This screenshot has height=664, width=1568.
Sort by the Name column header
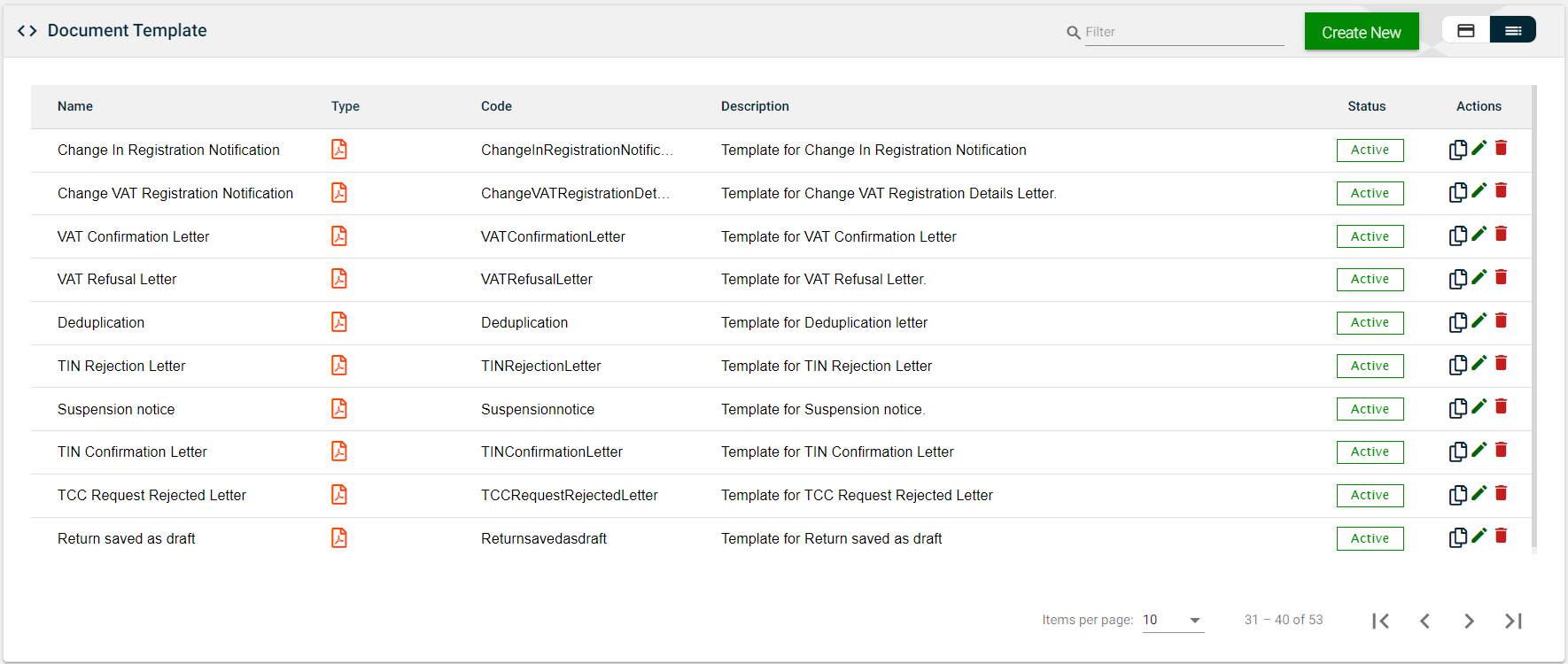tap(75, 106)
